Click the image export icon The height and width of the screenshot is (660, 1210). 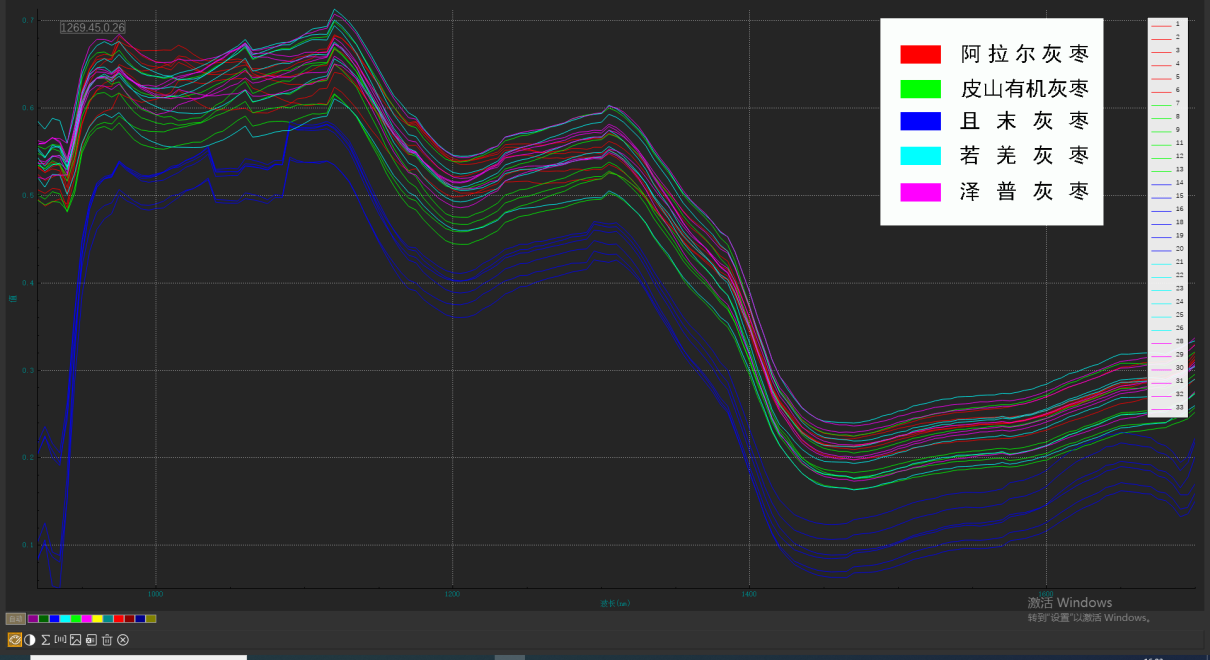[75, 640]
